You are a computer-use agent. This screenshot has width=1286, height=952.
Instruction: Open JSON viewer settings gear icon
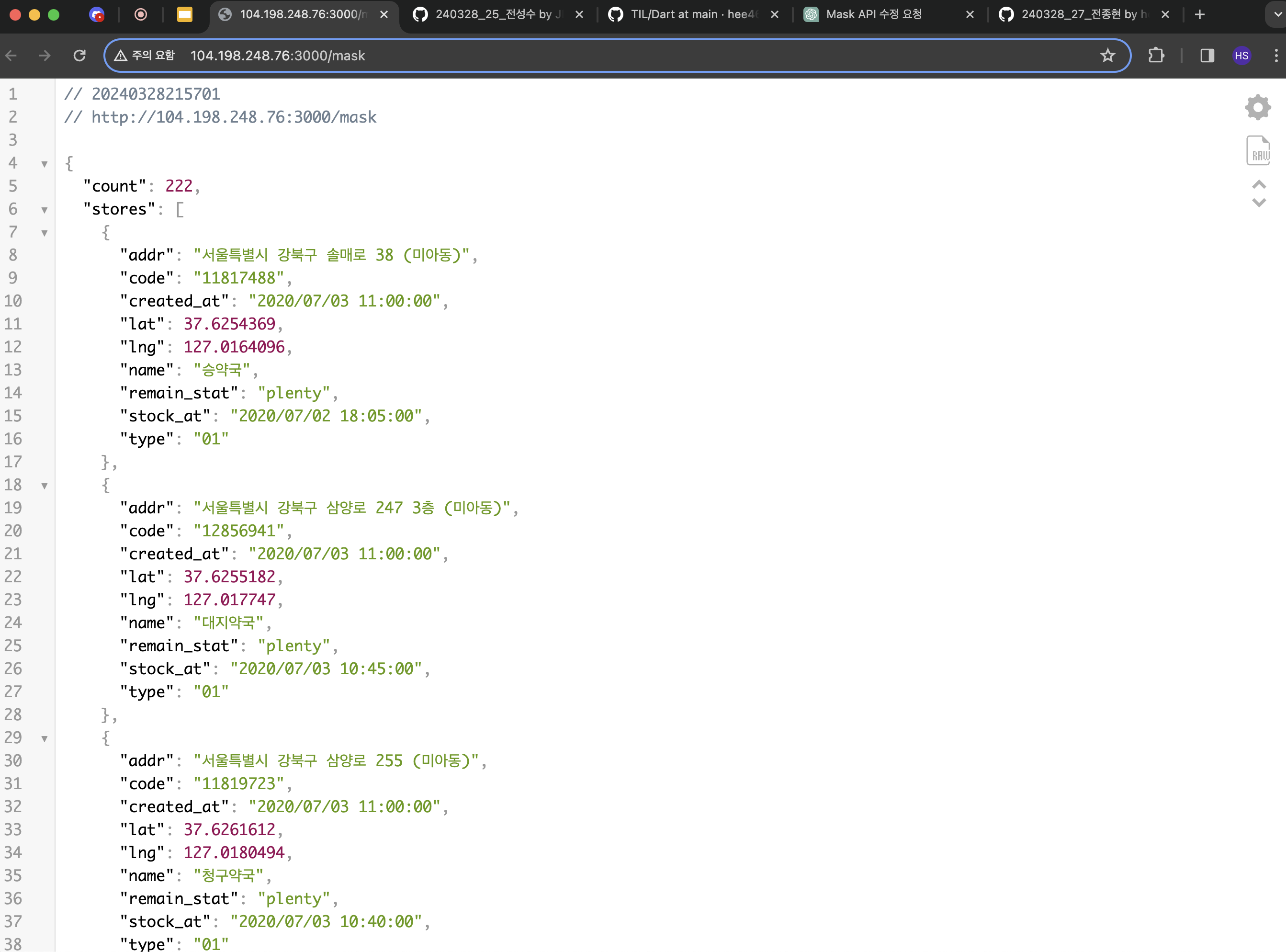(x=1258, y=107)
